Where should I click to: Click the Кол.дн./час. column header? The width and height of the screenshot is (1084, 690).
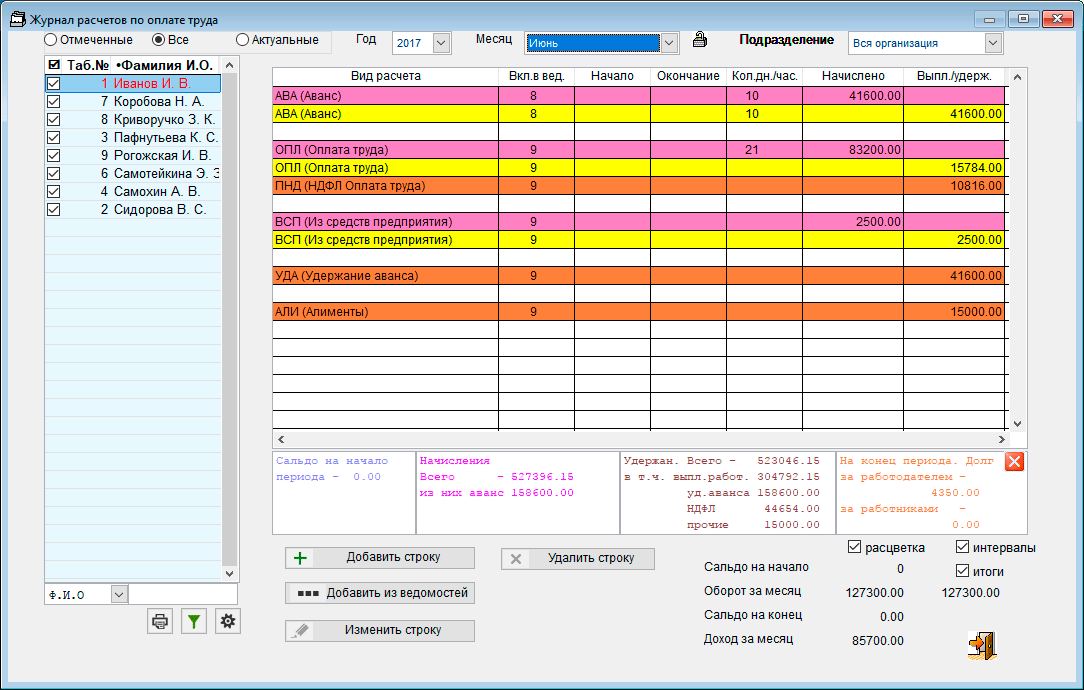[765, 76]
